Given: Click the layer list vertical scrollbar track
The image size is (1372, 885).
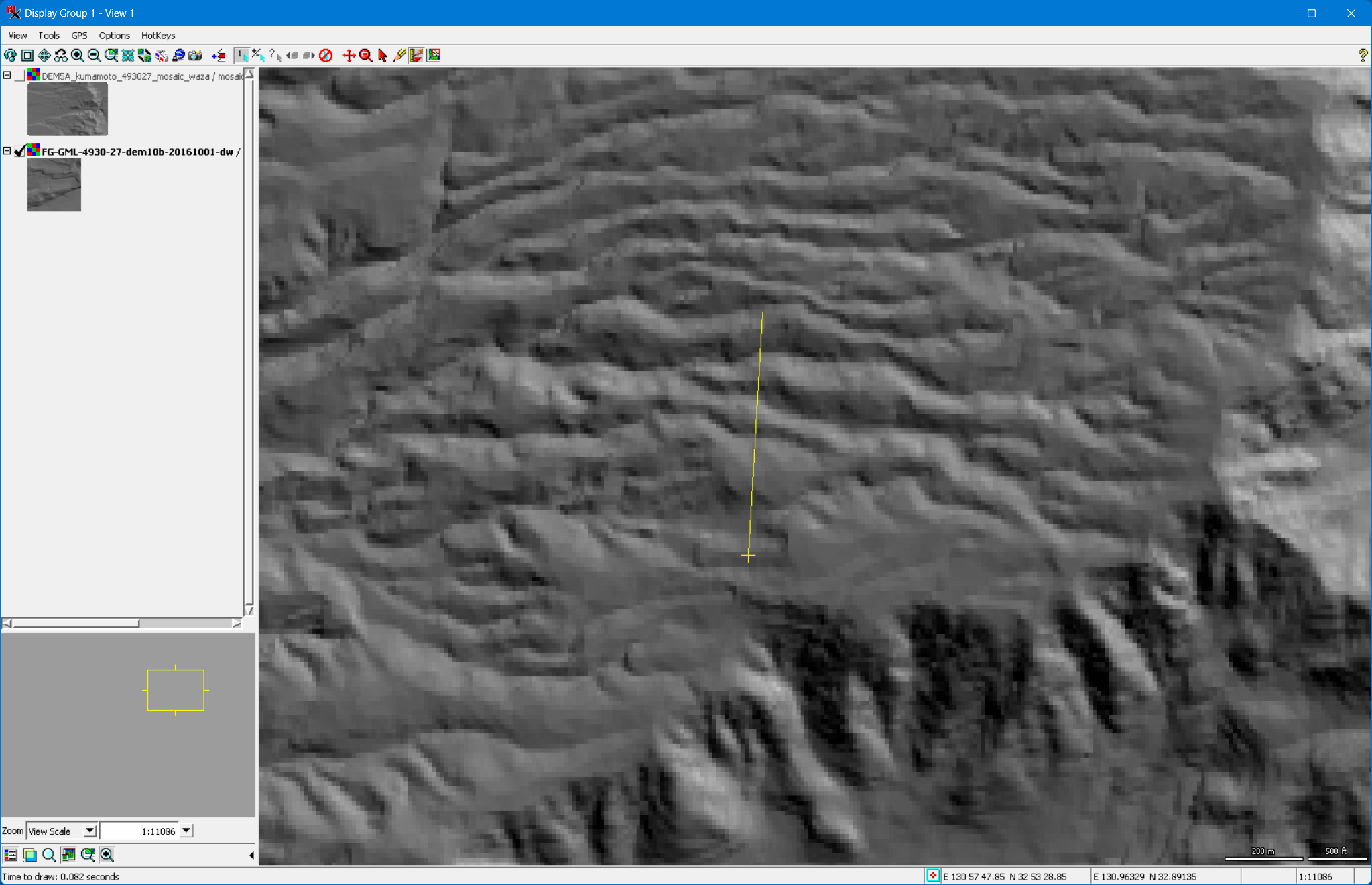Looking at the screenshot, I should [249, 342].
